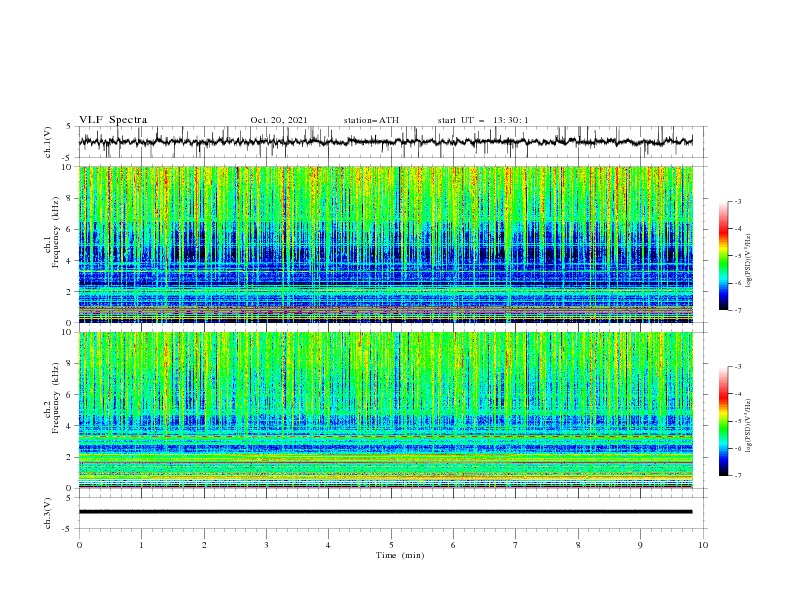Click the 'Time (min)' axis label

pyautogui.click(x=400, y=555)
